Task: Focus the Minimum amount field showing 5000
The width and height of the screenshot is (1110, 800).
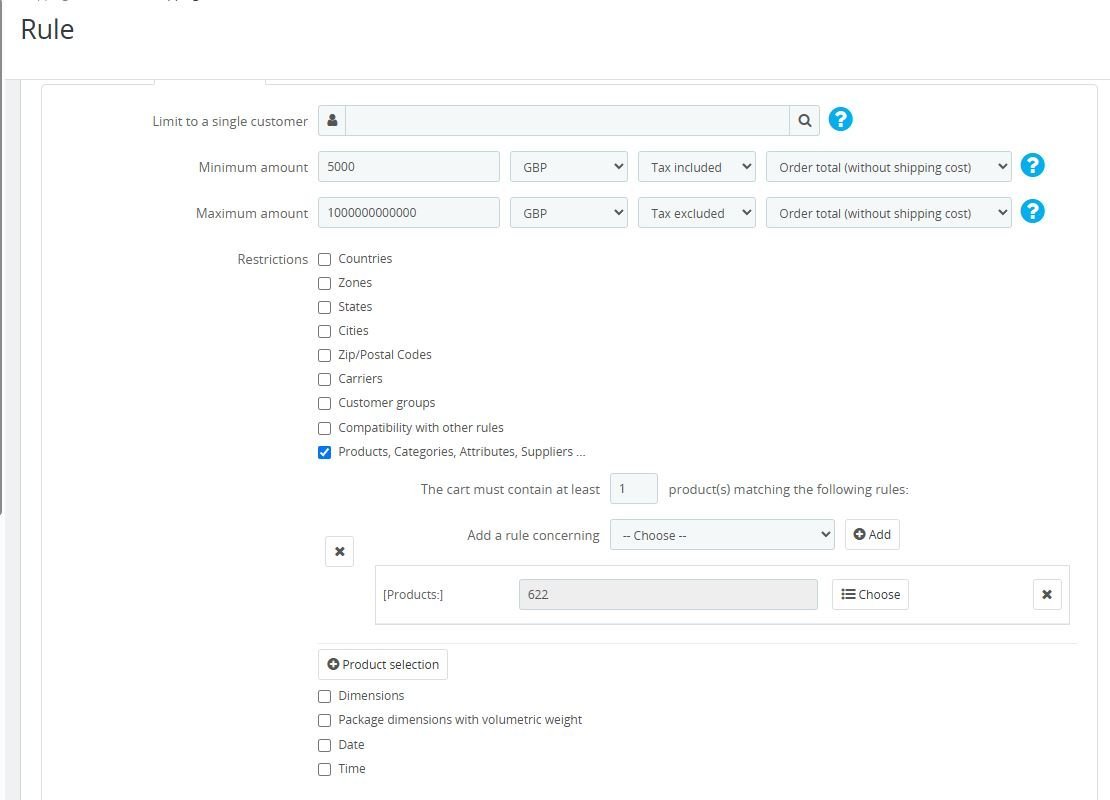Action: pyautogui.click(x=408, y=166)
